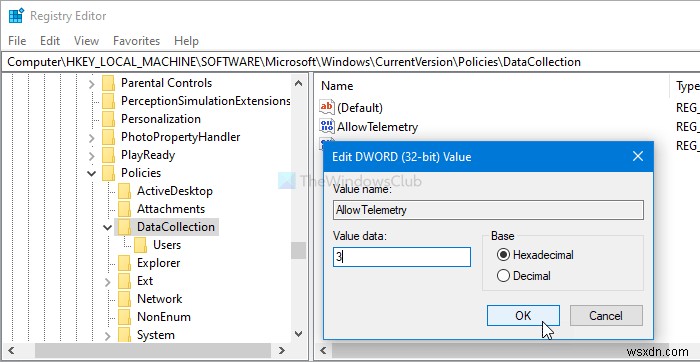Collapse the Policies key
700x362 pixels.
pyautogui.click(x=92, y=173)
